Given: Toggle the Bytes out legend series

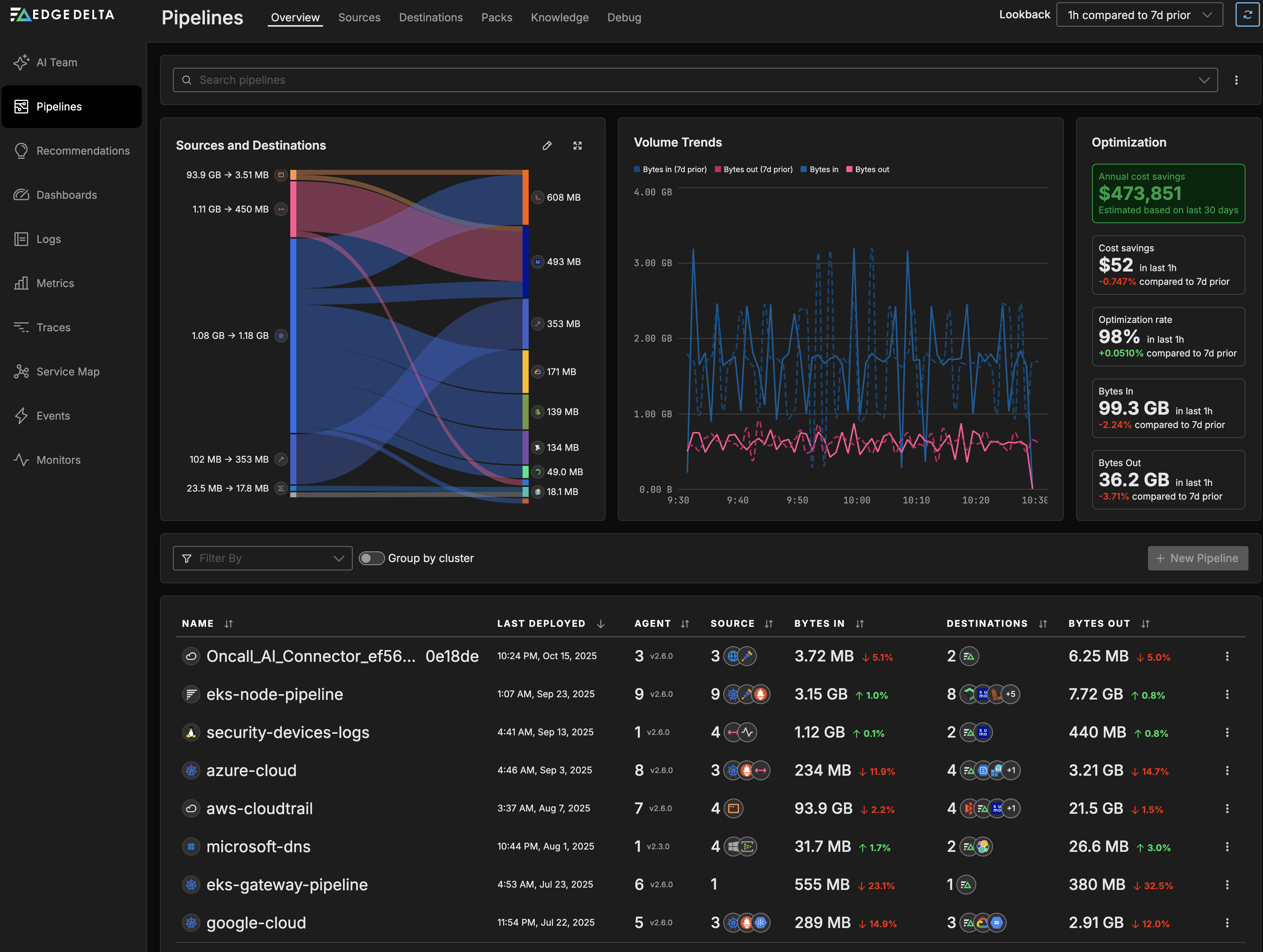Looking at the screenshot, I should pyautogui.click(x=867, y=169).
